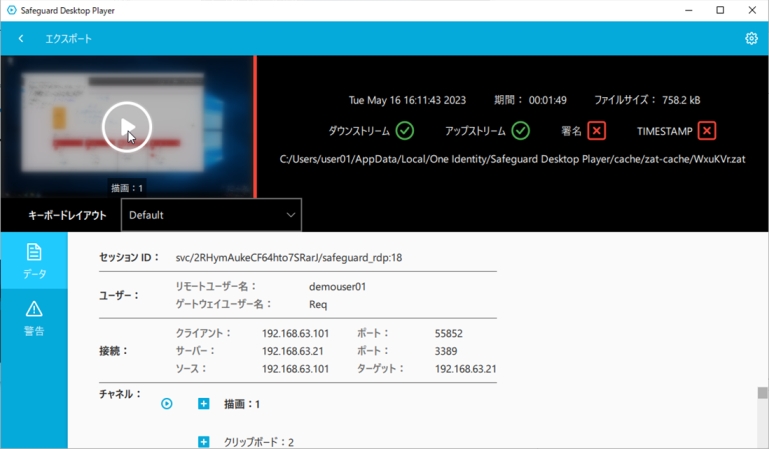Switch to the データ tab
This screenshot has width=769, height=449.
pos(34,260)
